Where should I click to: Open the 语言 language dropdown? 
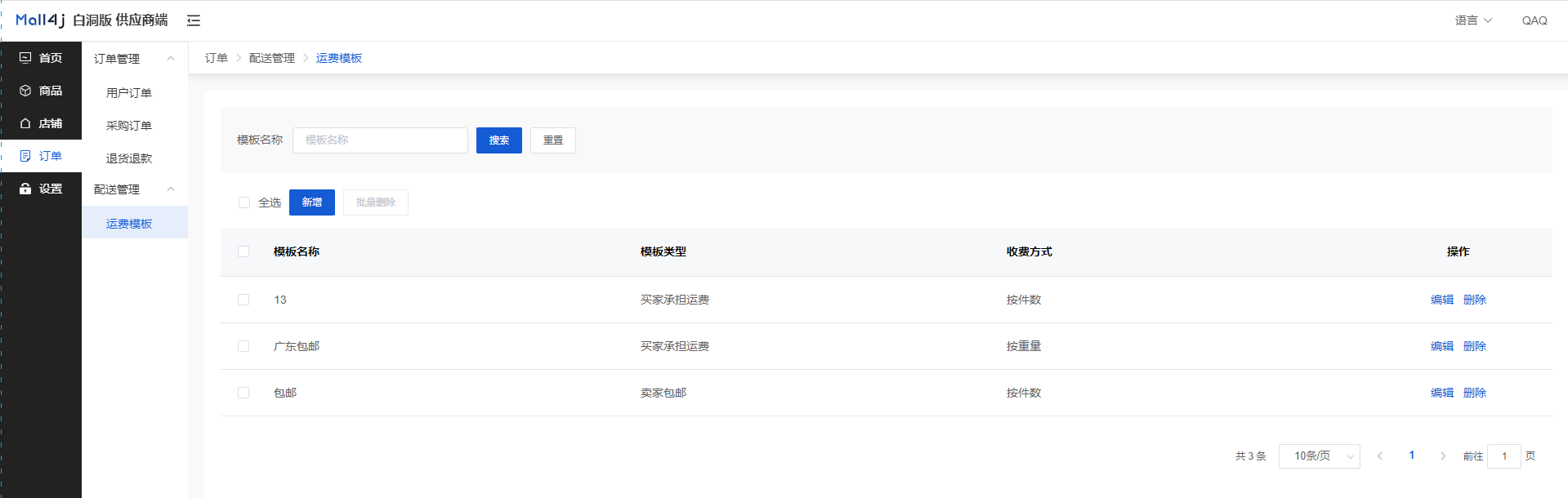(x=1473, y=20)
